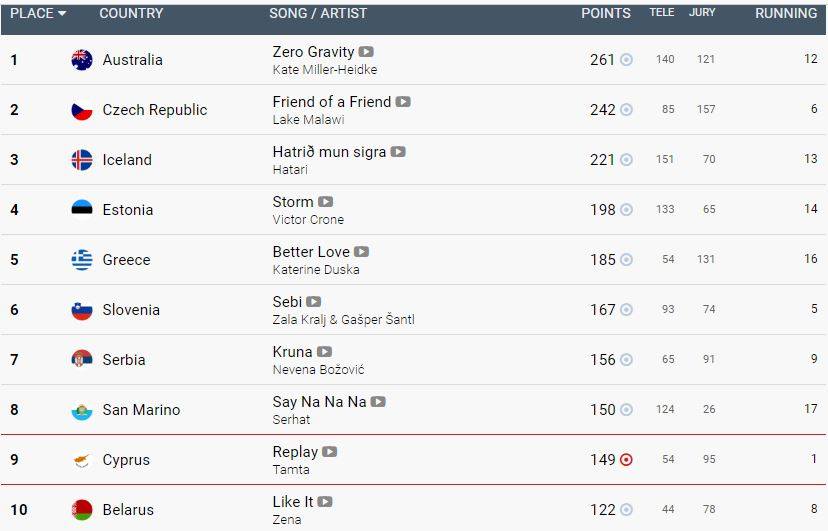Viewport: 828px width, 531px height.
Task: Select the points circle next to 261
Action: (x=626, y=60)
